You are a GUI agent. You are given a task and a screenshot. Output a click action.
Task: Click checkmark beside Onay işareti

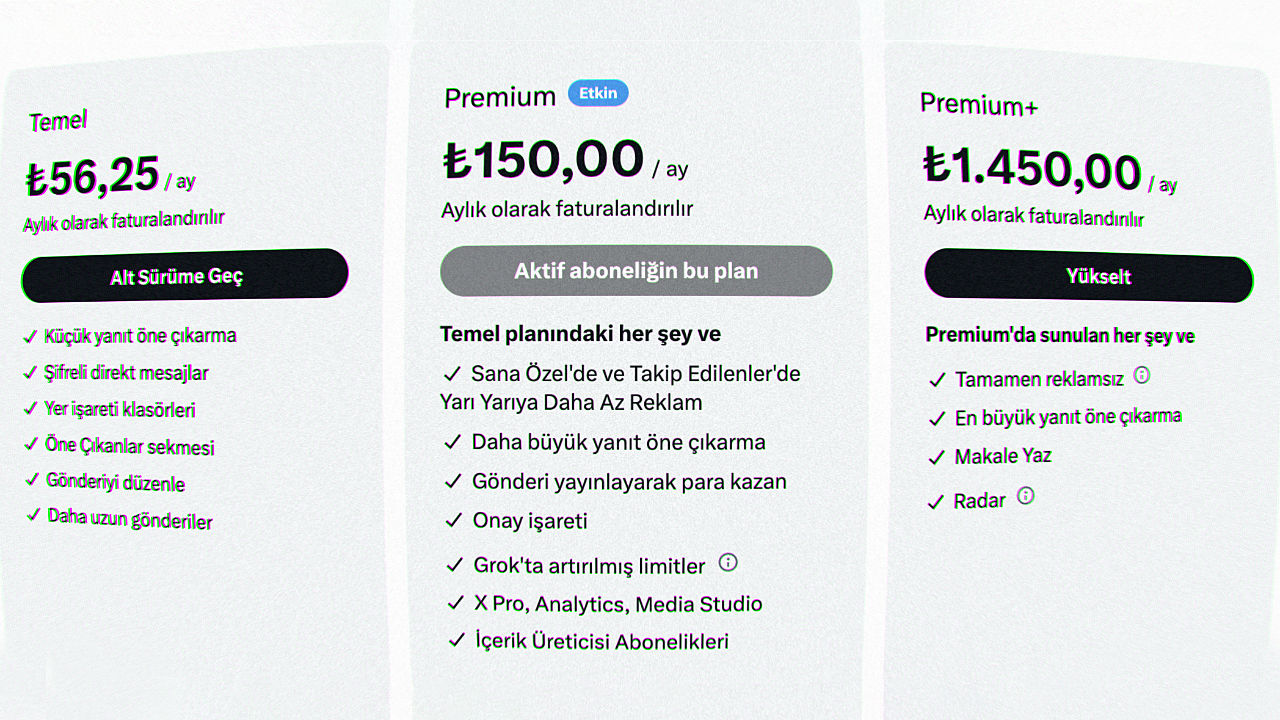(x=452, y=521)
